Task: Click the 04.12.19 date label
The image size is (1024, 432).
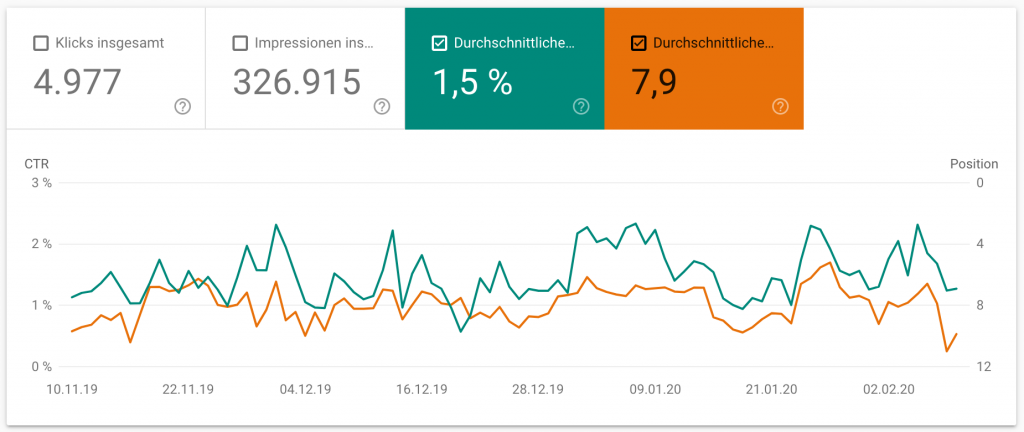Action: click(x=305, y=390)
